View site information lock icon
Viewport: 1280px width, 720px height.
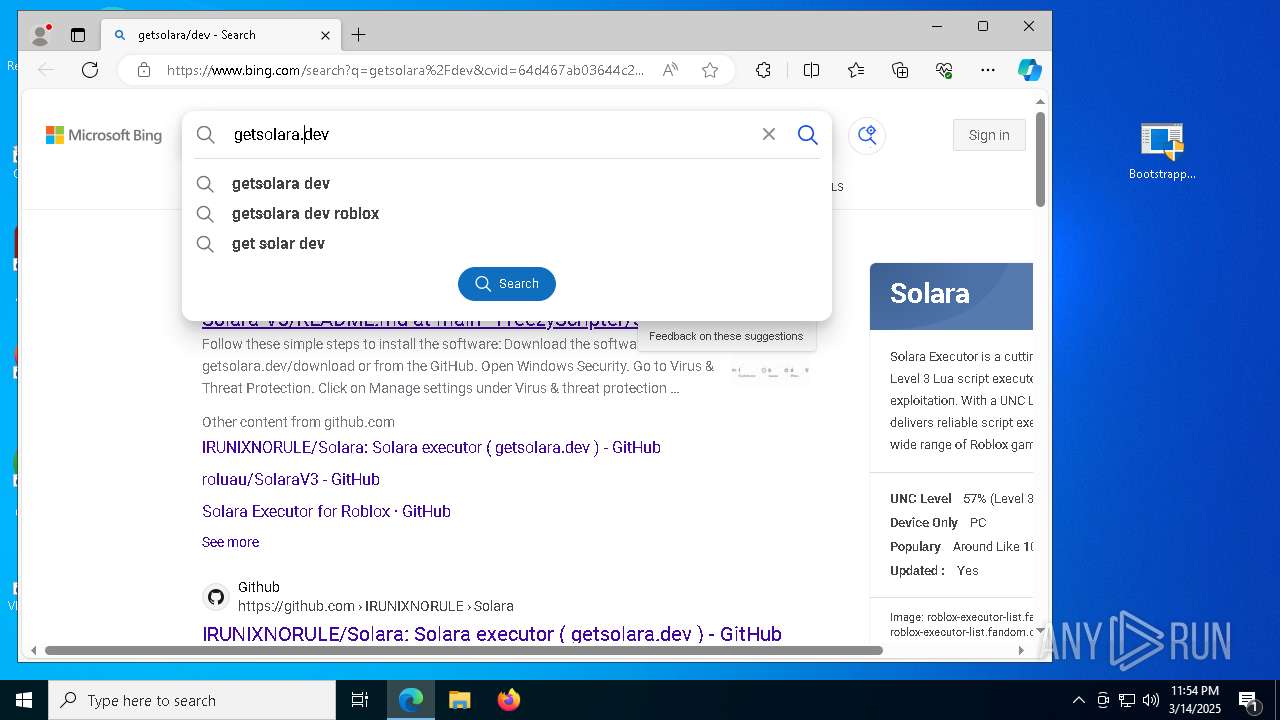[144, 70]
